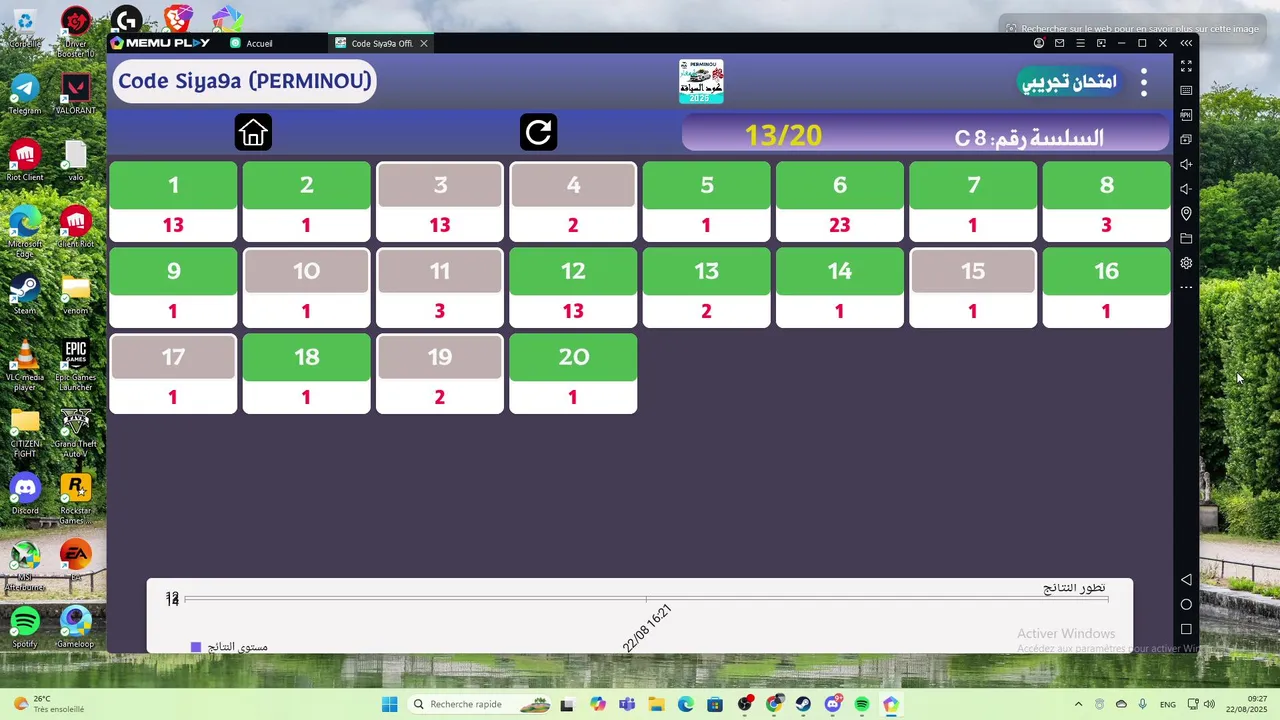Screen dimensions: 1280x720
Task: Open VLC media player desktop shortcut
Action: click(25, 364)
